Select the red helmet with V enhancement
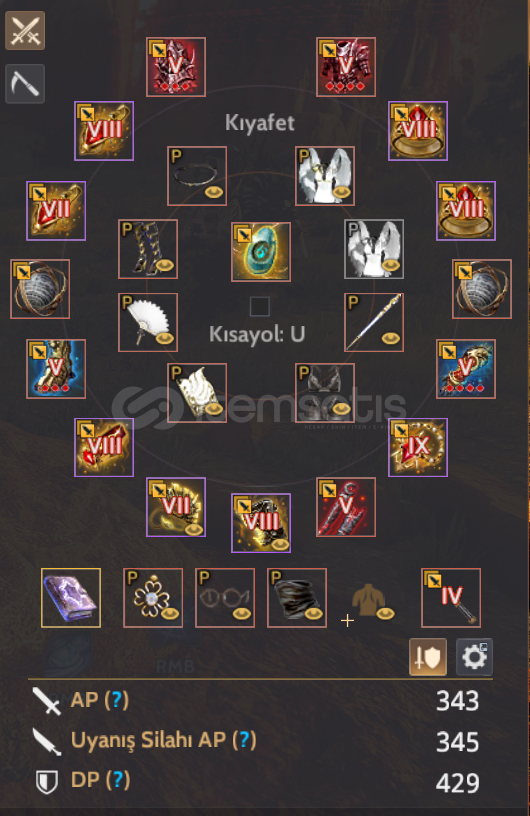 point(176,67)
